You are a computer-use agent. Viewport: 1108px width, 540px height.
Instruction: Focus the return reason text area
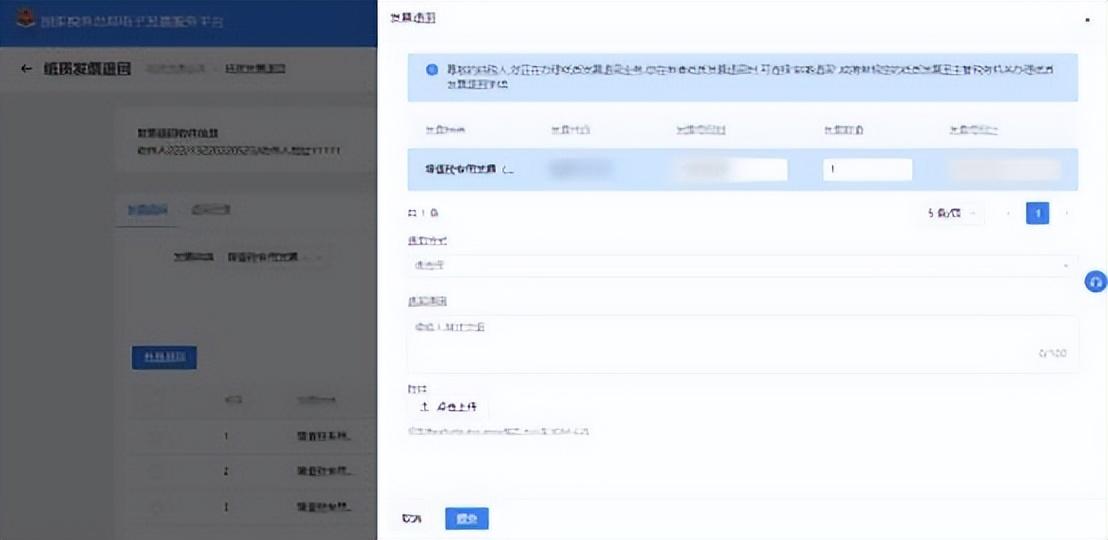pyautogui.click(x=742, y=344)
